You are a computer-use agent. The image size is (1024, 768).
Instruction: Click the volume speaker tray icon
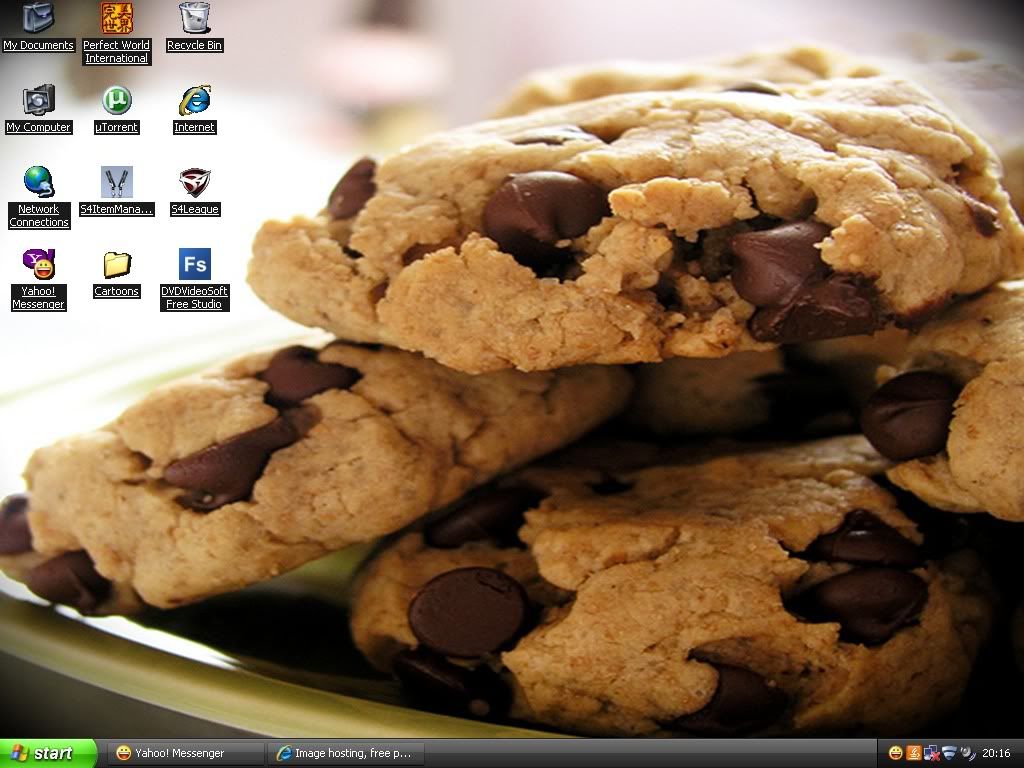click(967, 753)
